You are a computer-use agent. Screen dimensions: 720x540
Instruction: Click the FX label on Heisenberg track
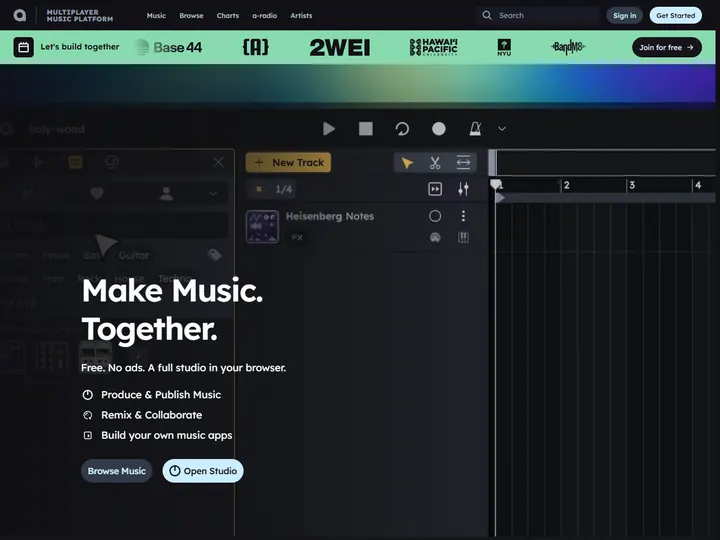(297, 237)
